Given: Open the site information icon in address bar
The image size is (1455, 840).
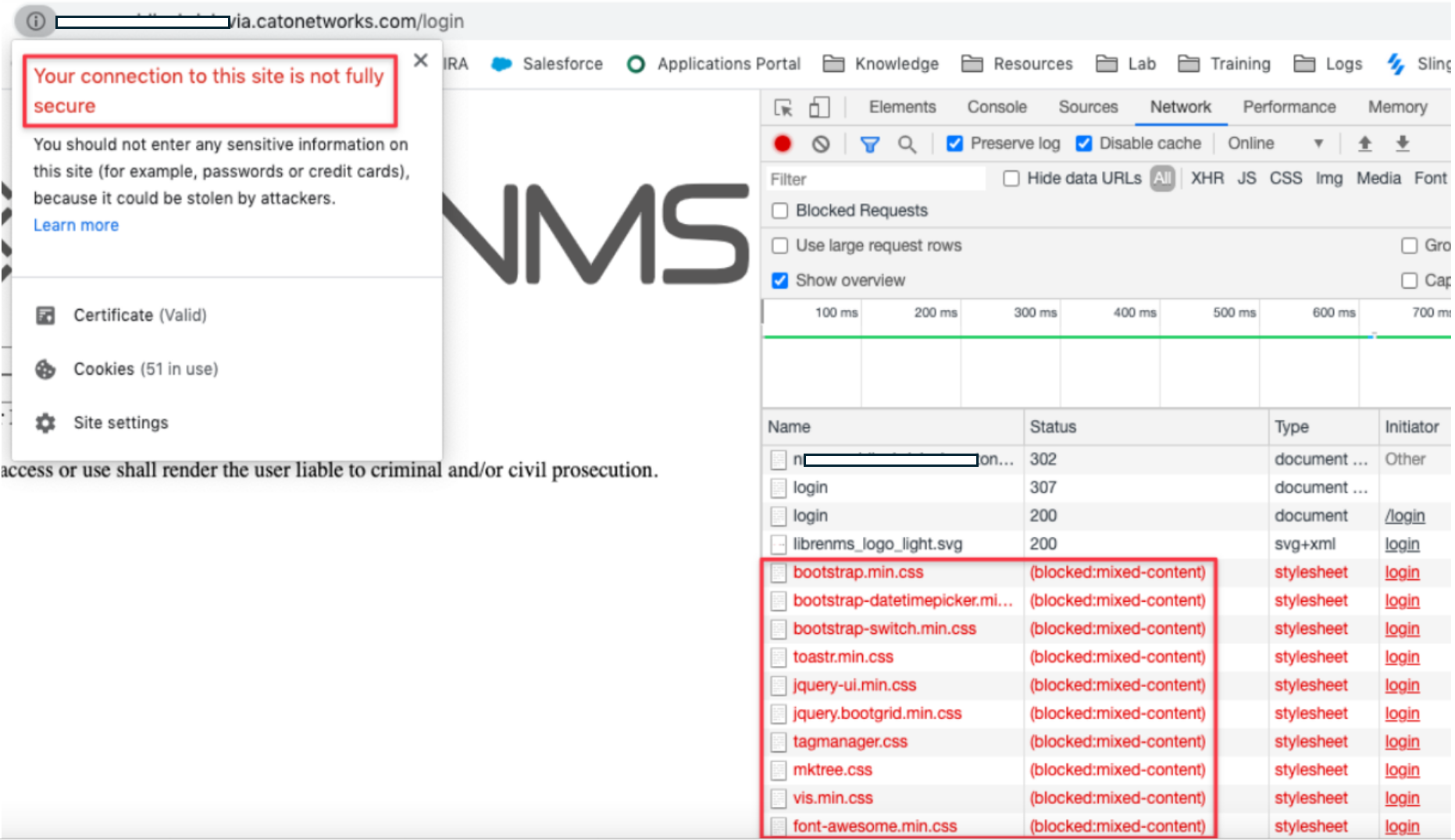Looking at the screenshot, I should pos(34,21).
